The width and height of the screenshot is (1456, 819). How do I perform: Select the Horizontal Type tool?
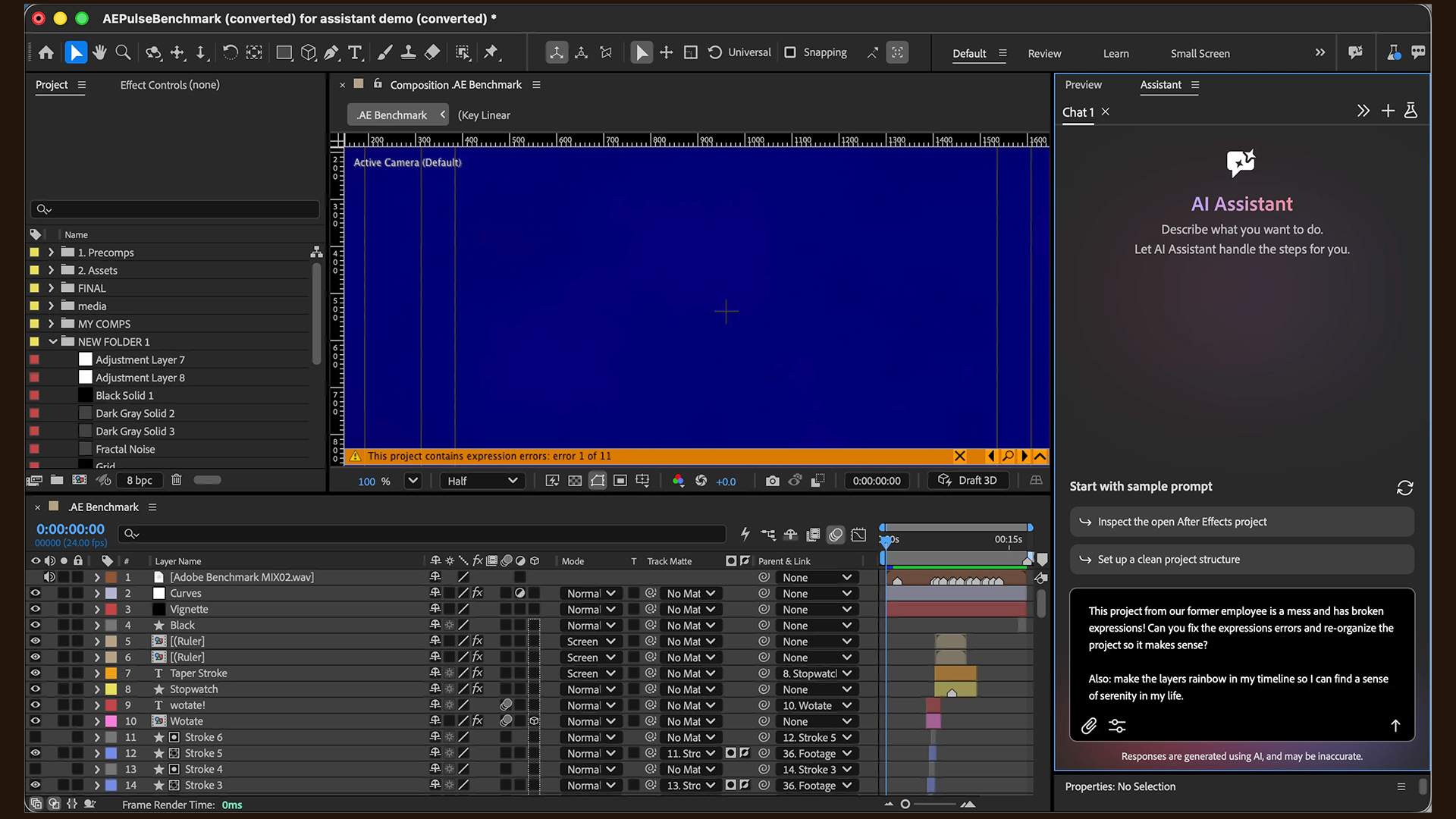coord(355,52)
